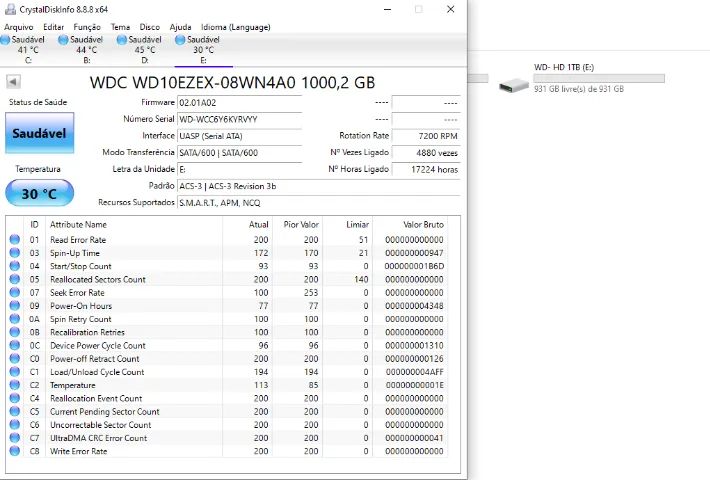Image resolution: width=710 pixels, height=480 pixels.
Task: Click the Modo Transferência field SATA/600
Action: pyautogui.click(x=239, y=153)
